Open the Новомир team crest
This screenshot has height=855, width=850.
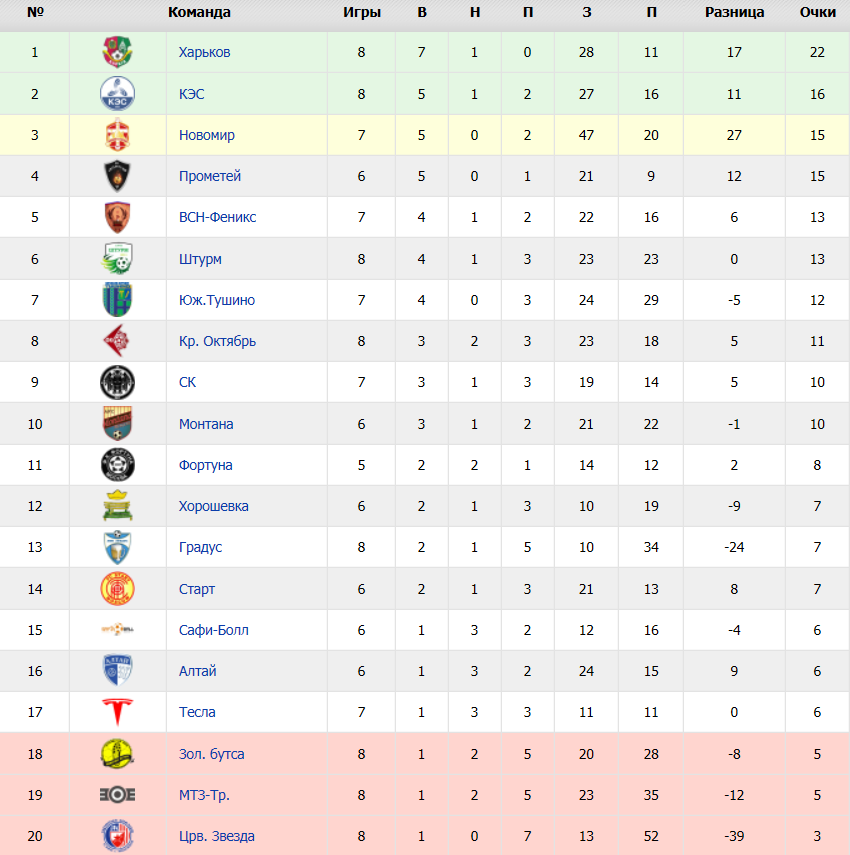click(x=117, y=135)
